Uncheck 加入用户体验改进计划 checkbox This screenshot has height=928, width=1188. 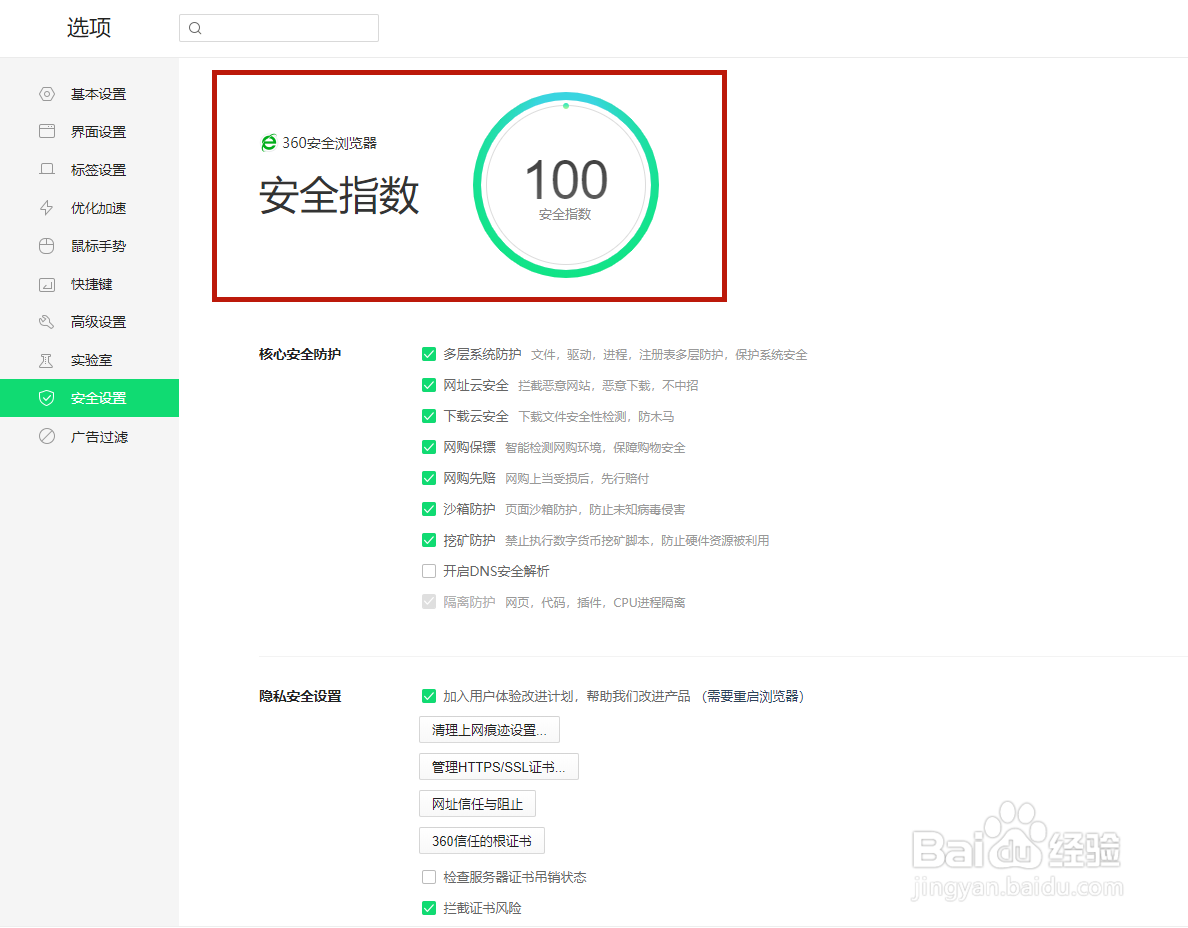[429, 695]
